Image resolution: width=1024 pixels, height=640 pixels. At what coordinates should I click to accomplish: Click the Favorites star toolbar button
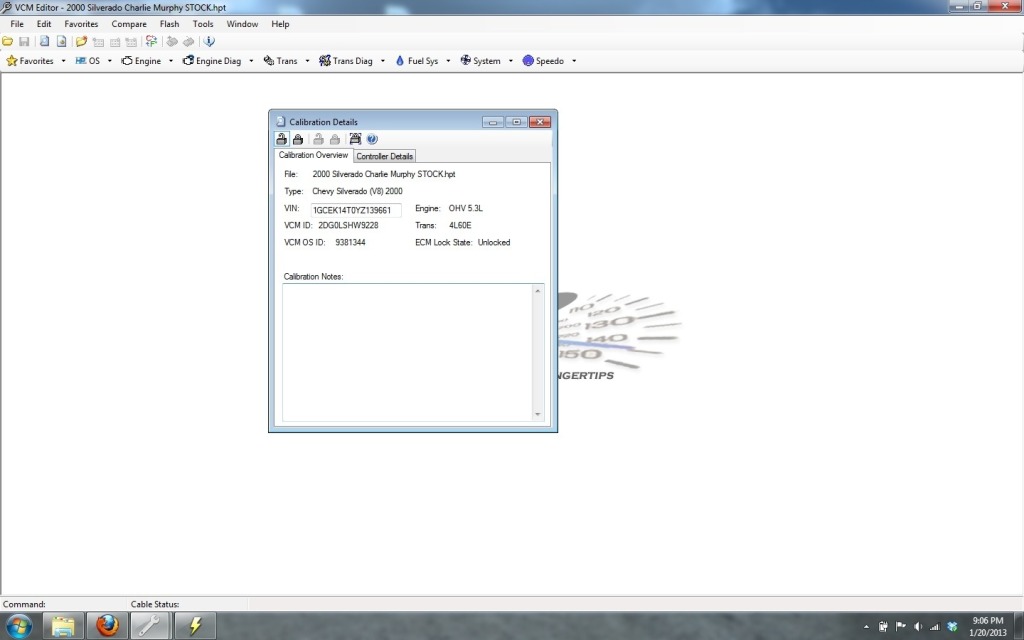click(30, 61)
